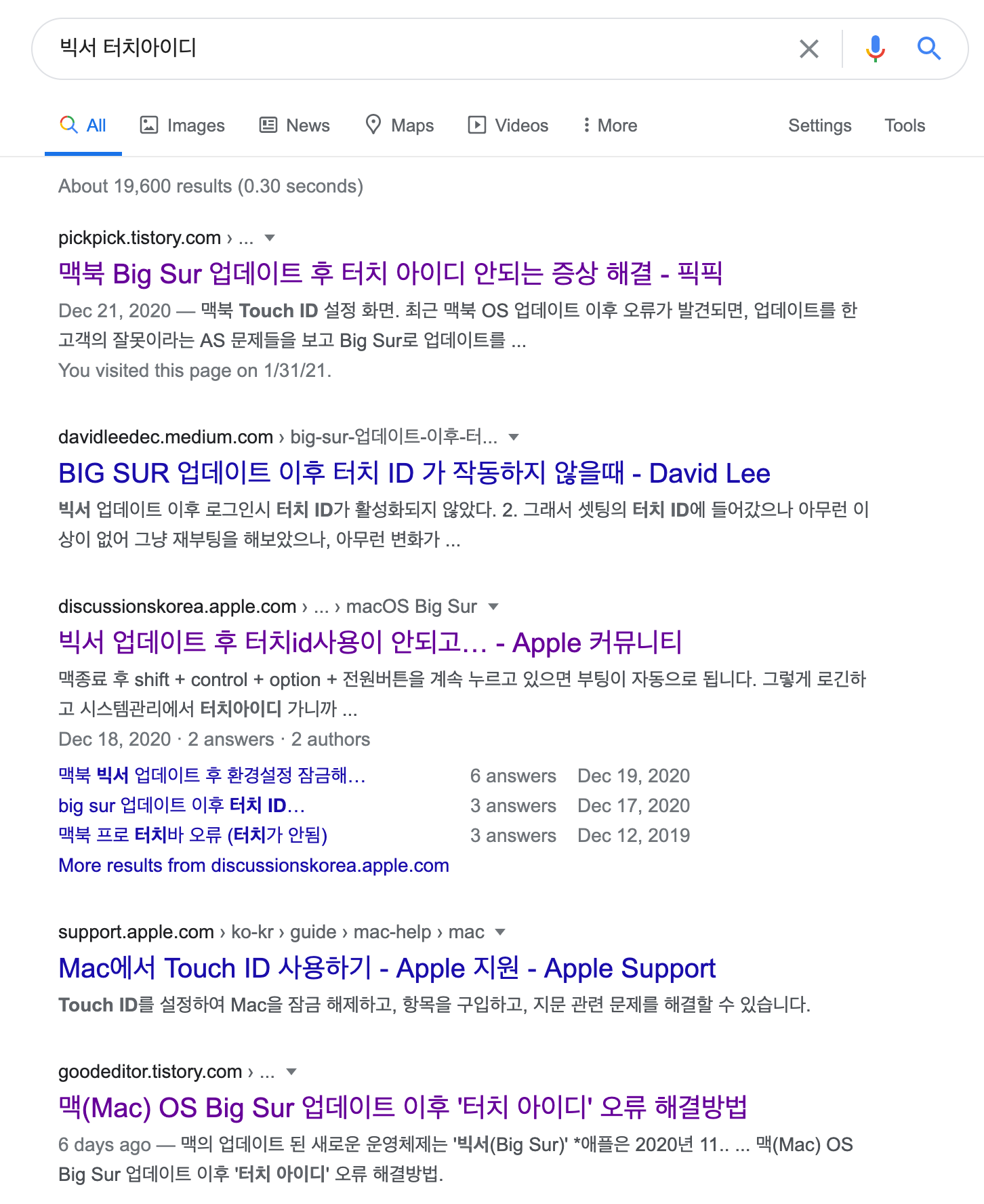The width and height of the screenshot is (984, 1204).
Task: Open 'Mac에서 Touch ID 사용하기' Apple Support result
Action: click(x=387, y=968)
